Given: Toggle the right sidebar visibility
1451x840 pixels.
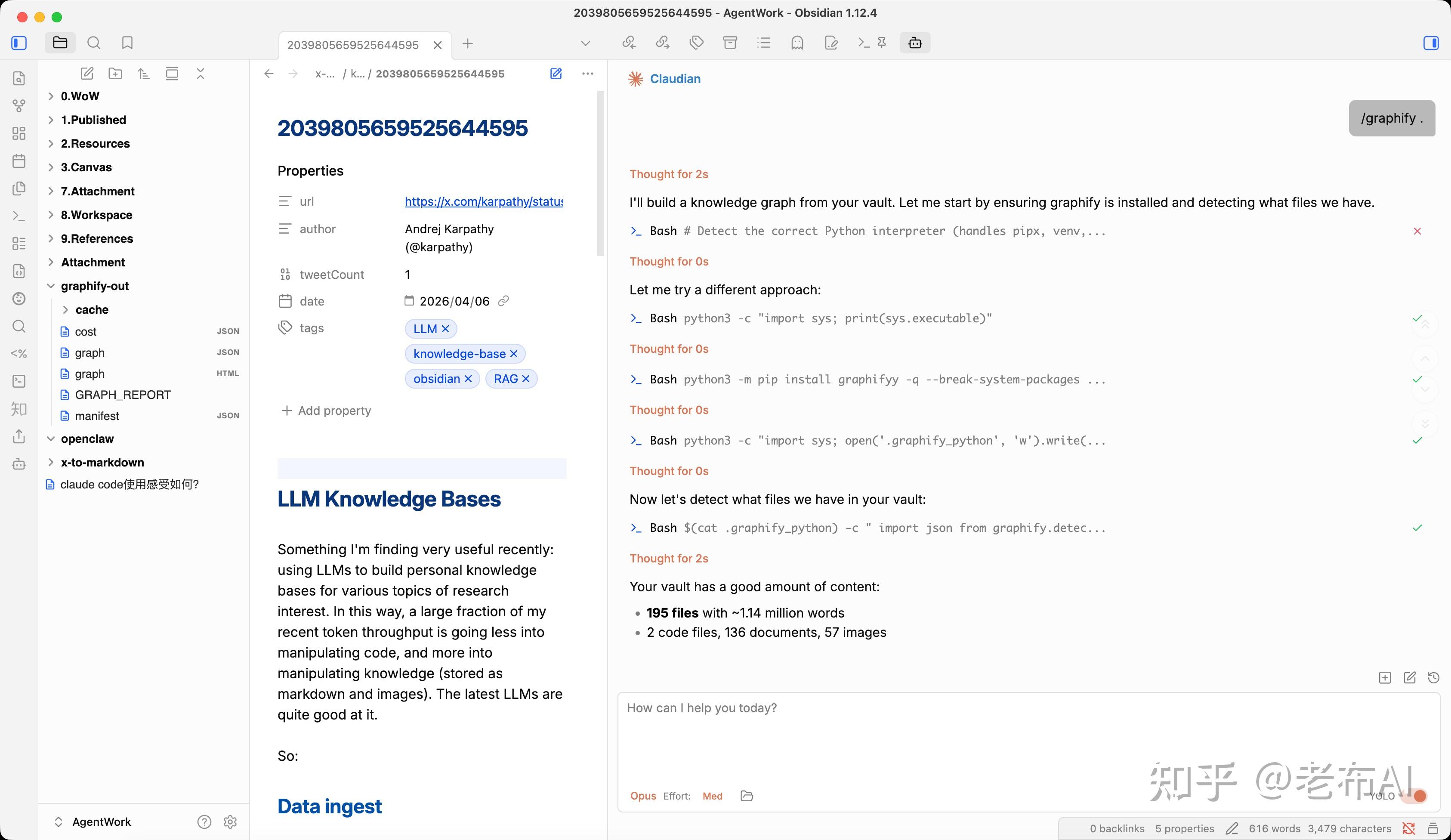Looking at the screenshot, I should (x=1431, y=43).
